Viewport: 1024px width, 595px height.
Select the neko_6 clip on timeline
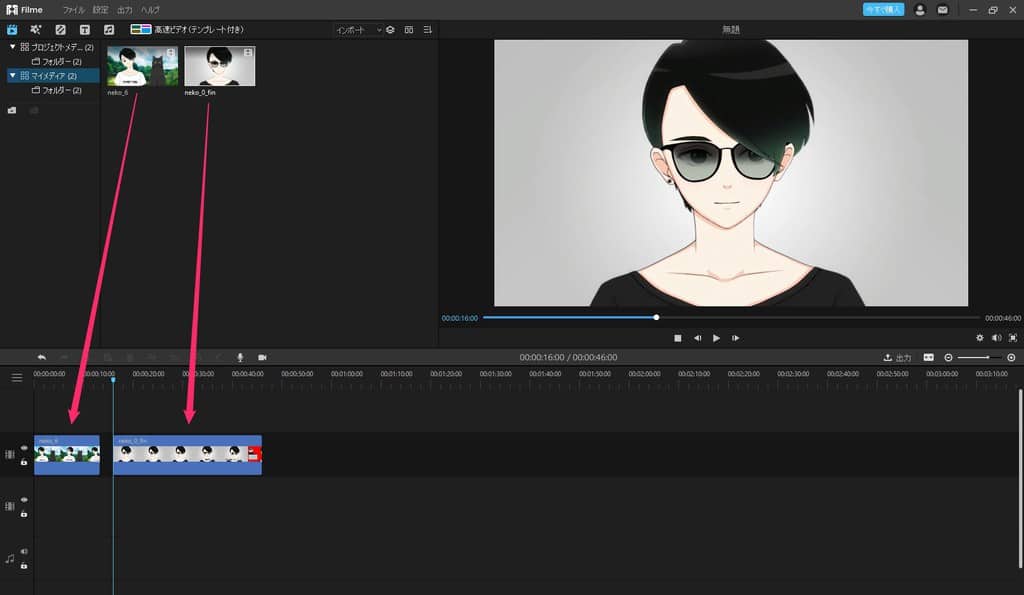tap(67, 455)
